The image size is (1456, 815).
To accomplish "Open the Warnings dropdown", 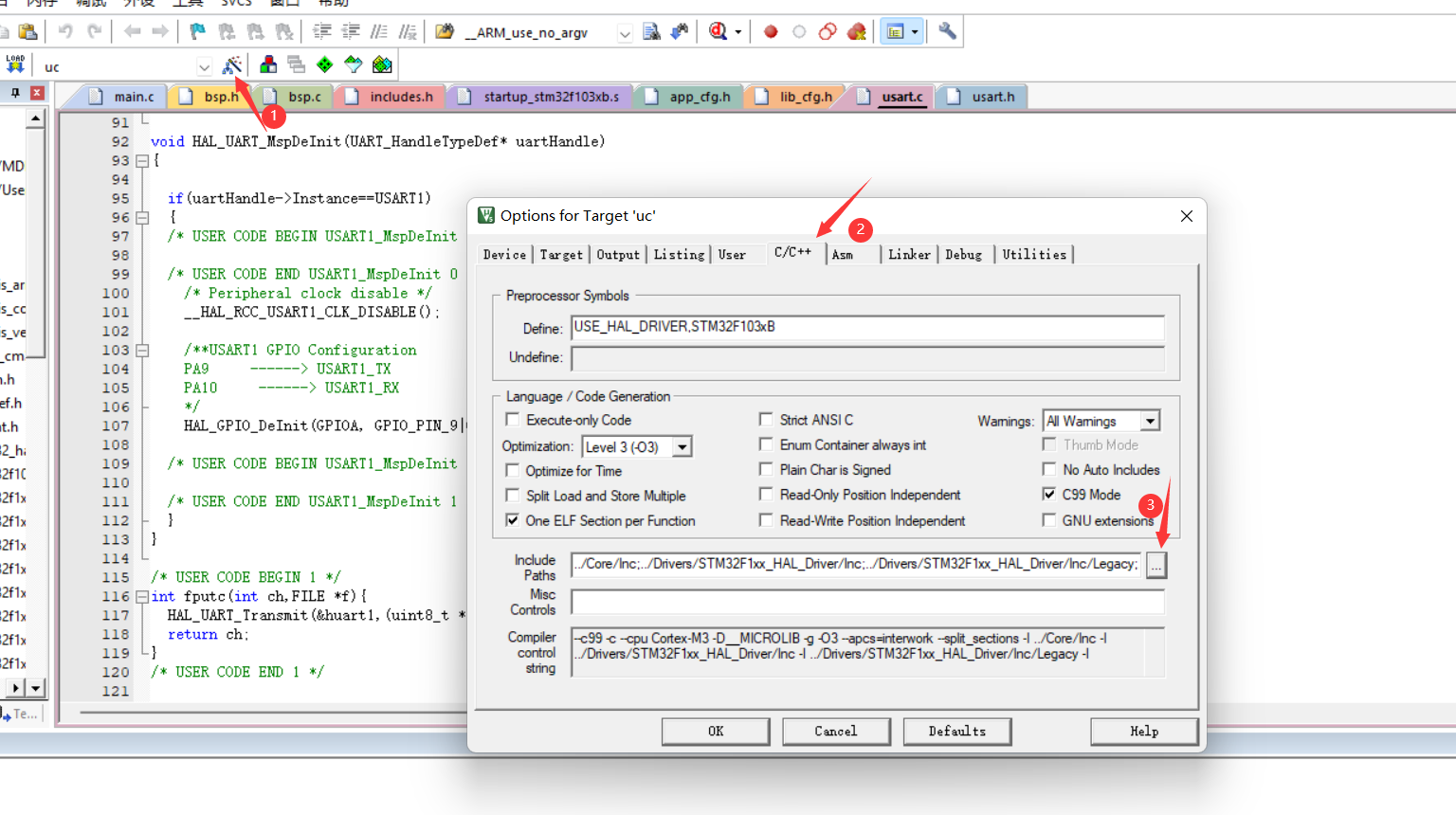I will (1150, 421).
